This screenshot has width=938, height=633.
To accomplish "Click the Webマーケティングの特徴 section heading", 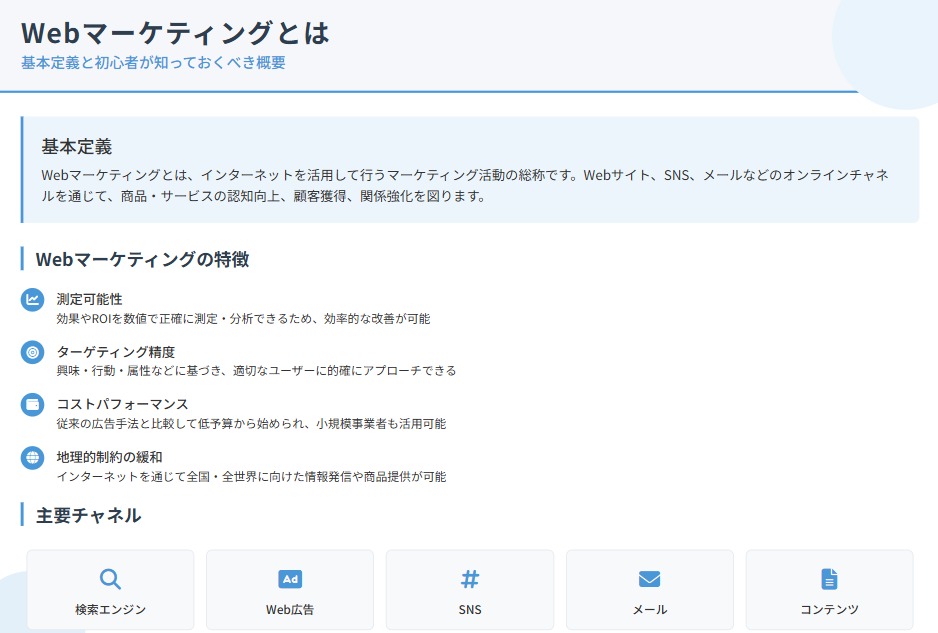I will (x=142, y=260).
